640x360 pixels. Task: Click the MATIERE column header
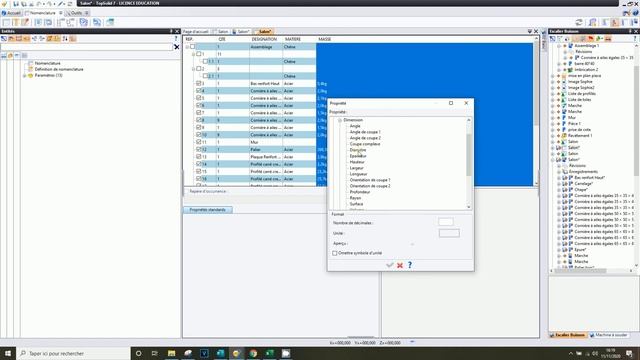pos(293,39)
